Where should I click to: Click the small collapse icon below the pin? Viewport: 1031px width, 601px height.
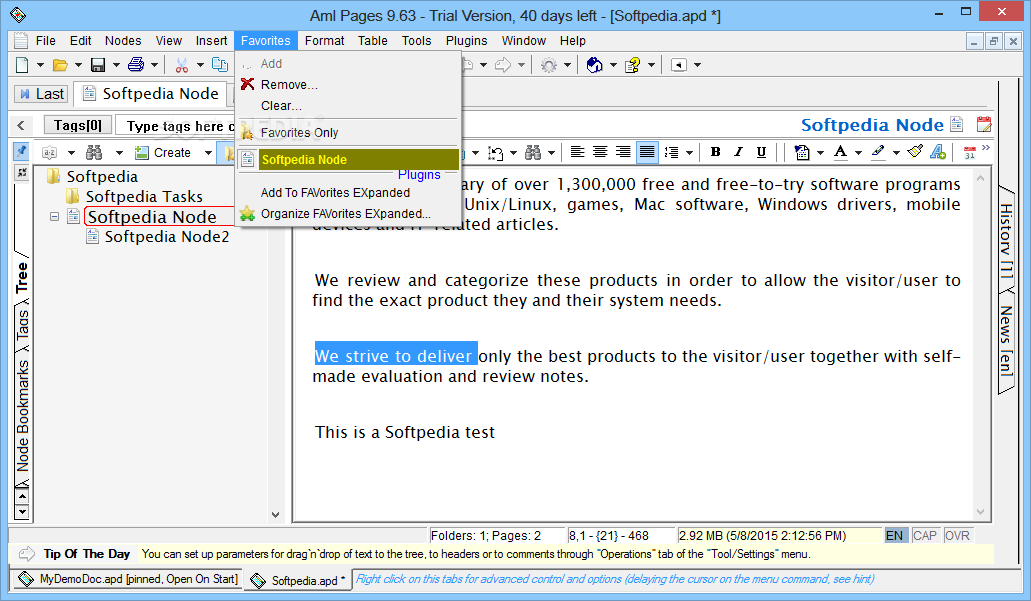(x=21, y=172)
